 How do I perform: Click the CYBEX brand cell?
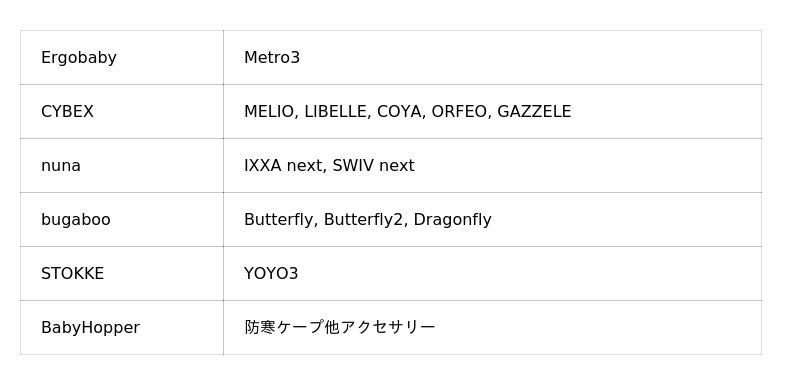point(121,112)
